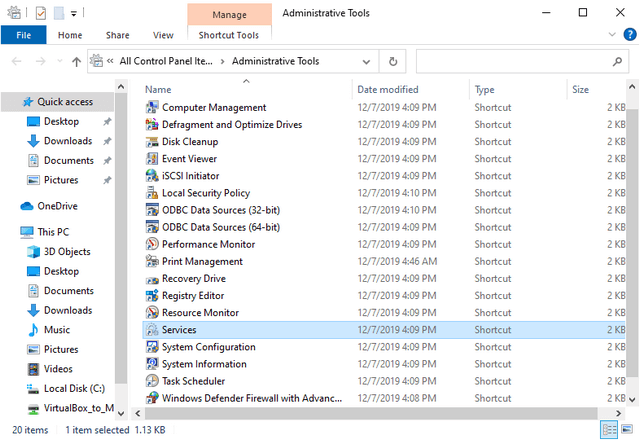Click the Resource Monitor icon
640x440 pixels.
tap(152, 313)
